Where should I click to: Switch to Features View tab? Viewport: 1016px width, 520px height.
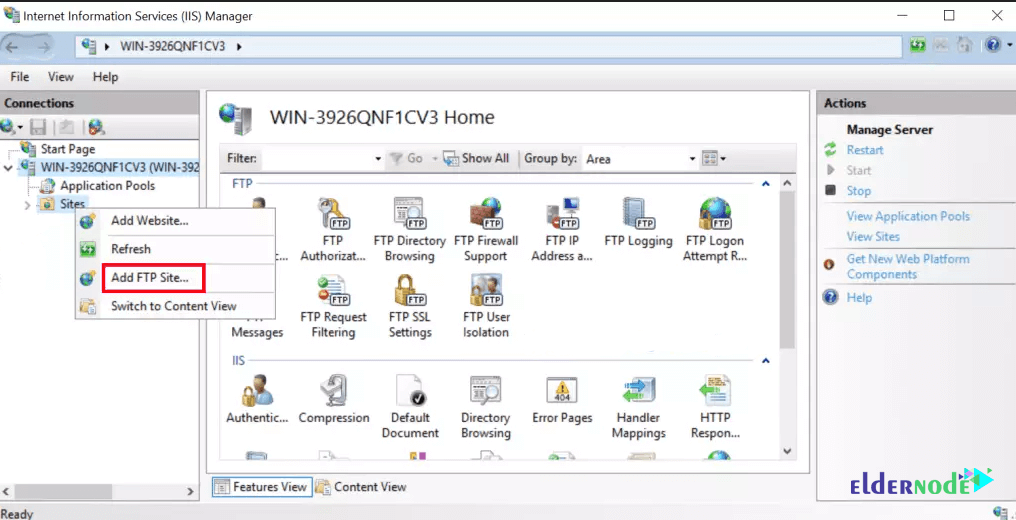[x=262, y=487]
